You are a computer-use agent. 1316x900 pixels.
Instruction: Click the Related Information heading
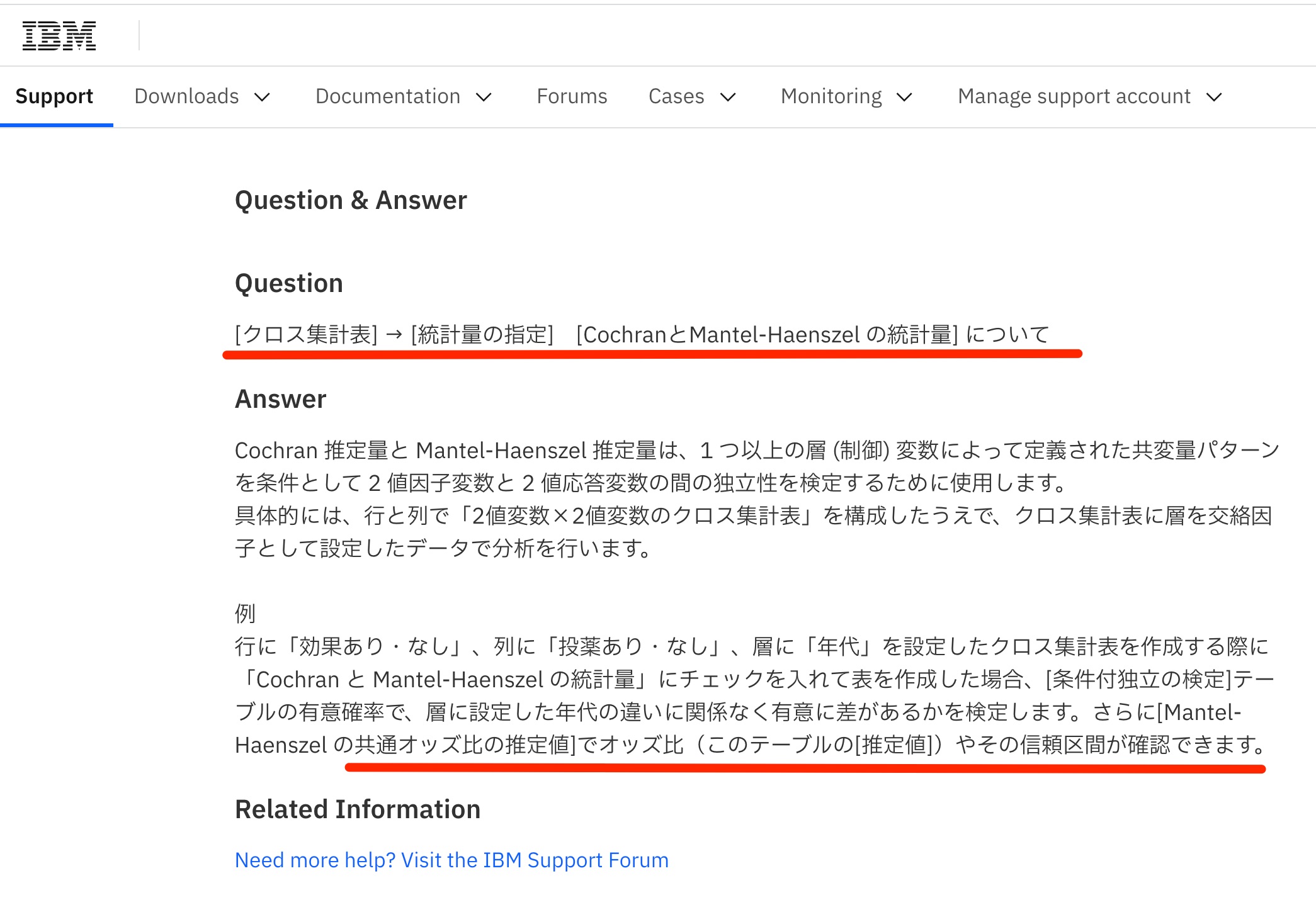(x=357, y=809)
